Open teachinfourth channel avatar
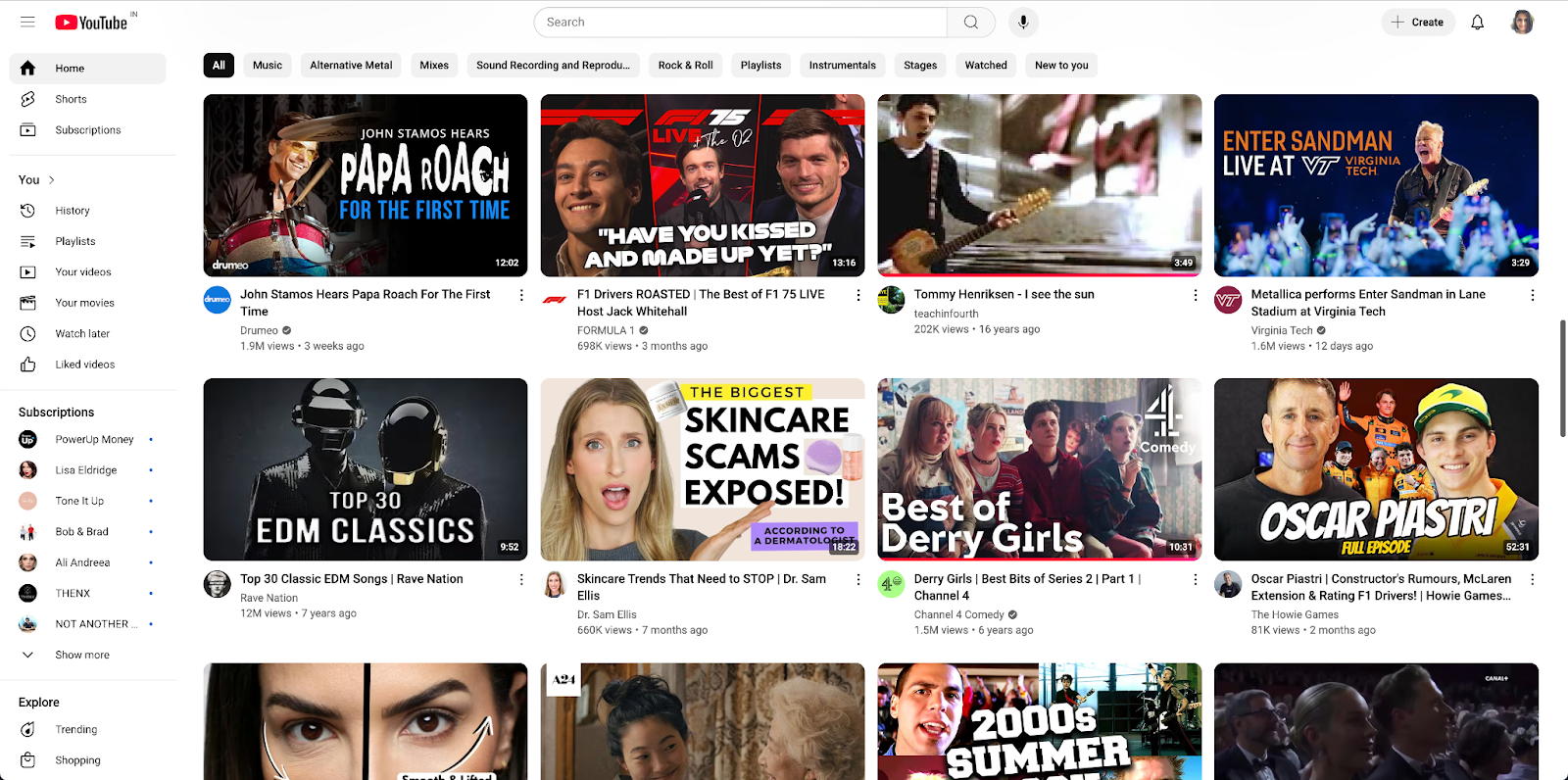This screenshot has width=1568, height=780. (891, 300)
